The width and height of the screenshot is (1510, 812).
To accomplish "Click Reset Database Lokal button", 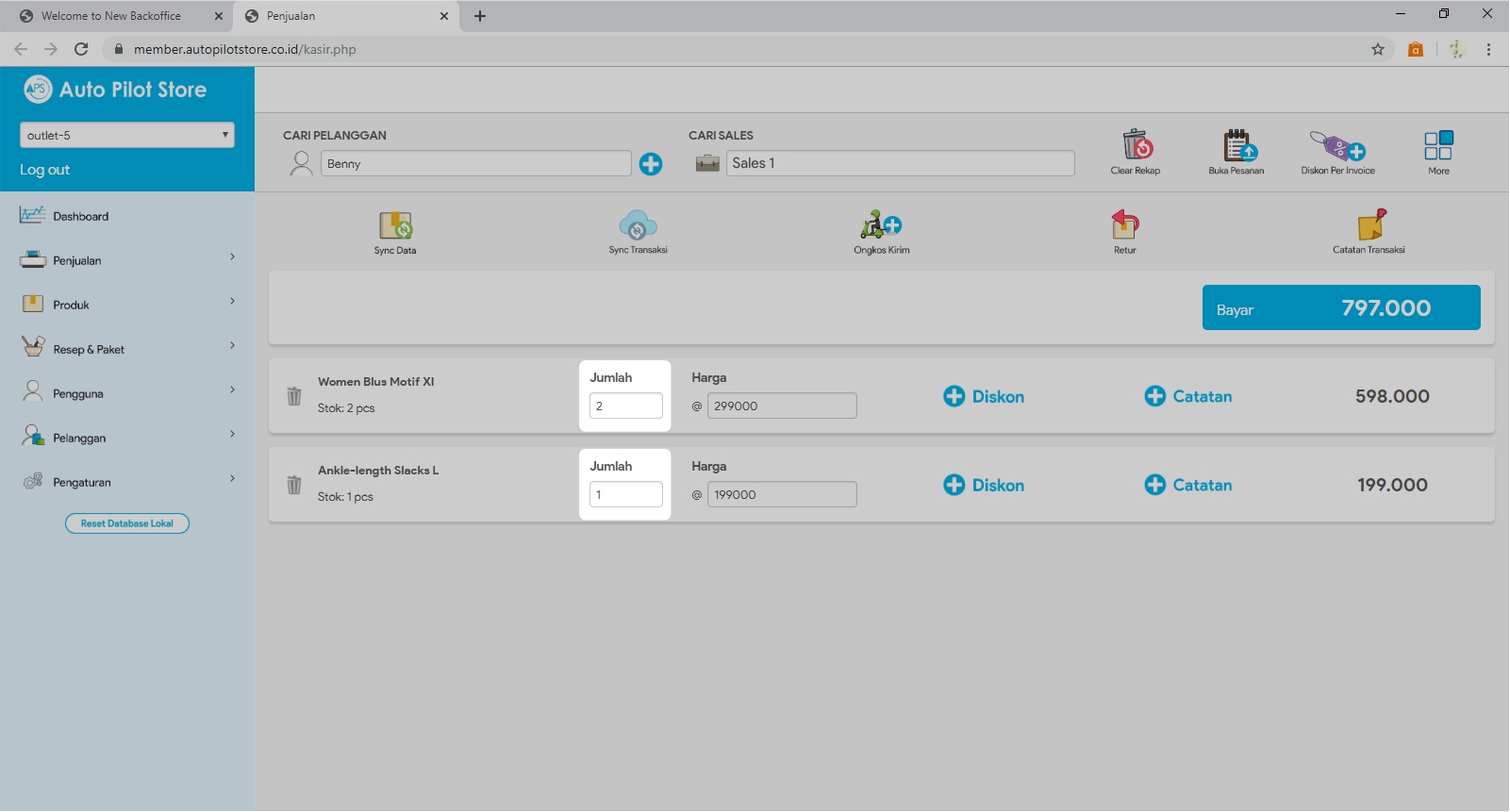I will coord(127,523).
